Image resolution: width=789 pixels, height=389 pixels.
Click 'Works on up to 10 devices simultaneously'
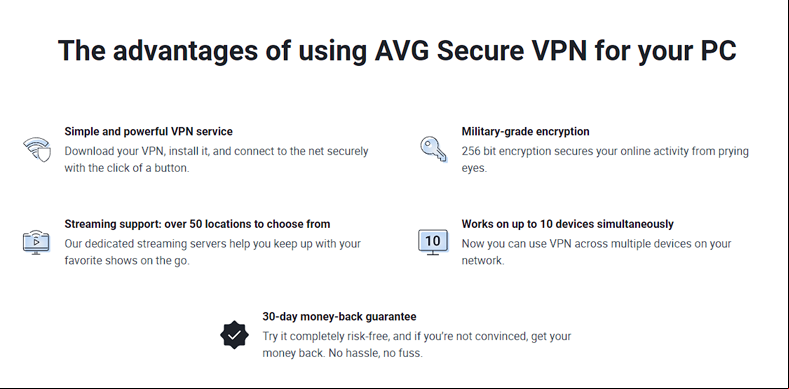[568, 224]
